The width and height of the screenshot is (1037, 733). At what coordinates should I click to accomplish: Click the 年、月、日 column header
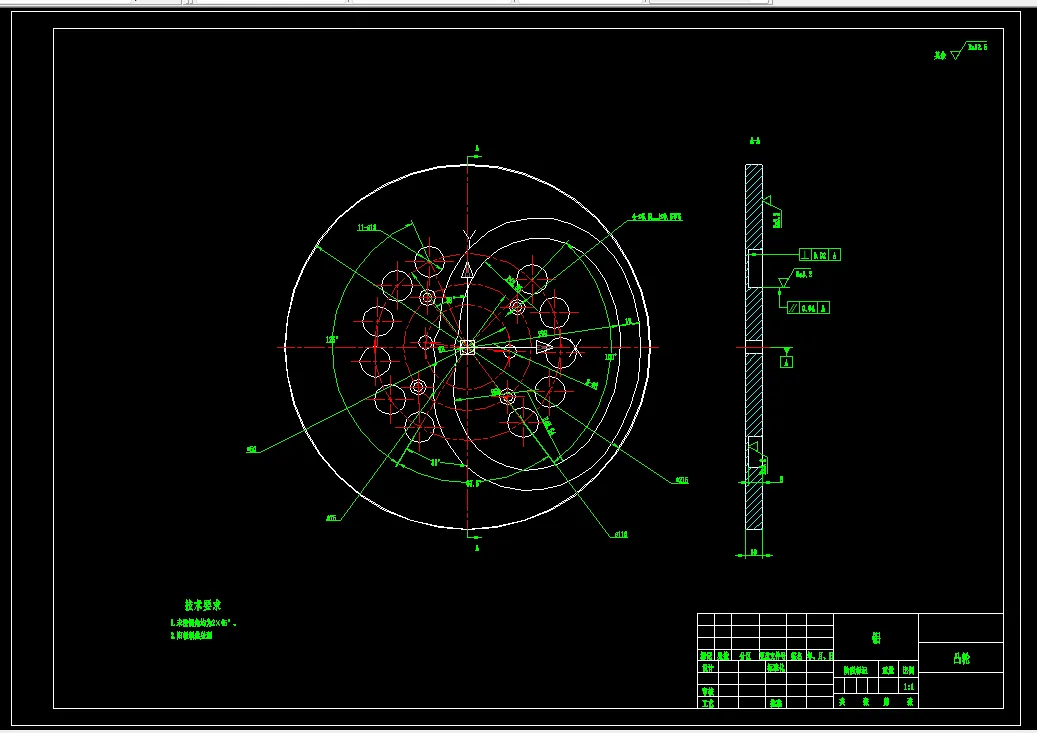(819, 656)
